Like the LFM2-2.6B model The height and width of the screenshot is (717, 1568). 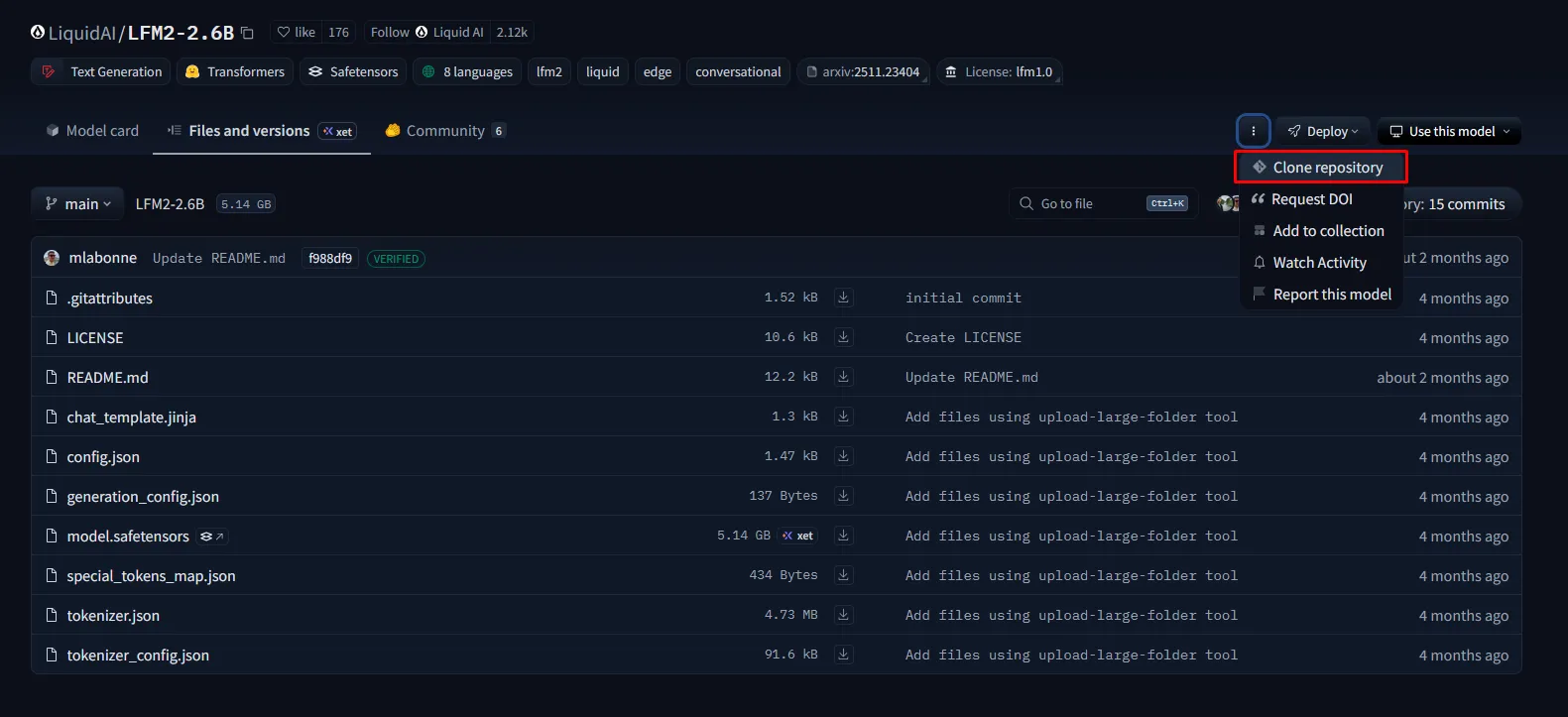pyautogui.click(x=297, y=33)
